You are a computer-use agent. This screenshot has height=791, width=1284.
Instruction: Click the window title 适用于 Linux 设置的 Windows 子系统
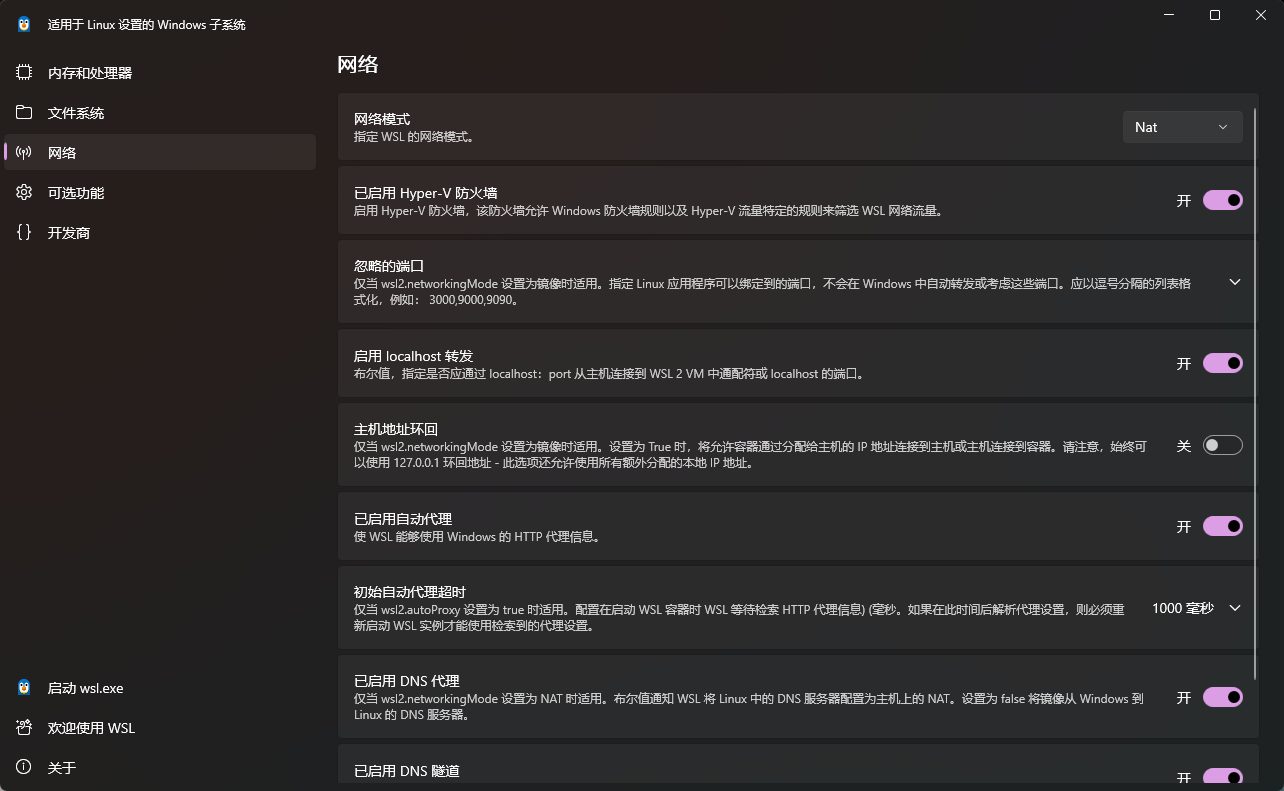[147, 25]
